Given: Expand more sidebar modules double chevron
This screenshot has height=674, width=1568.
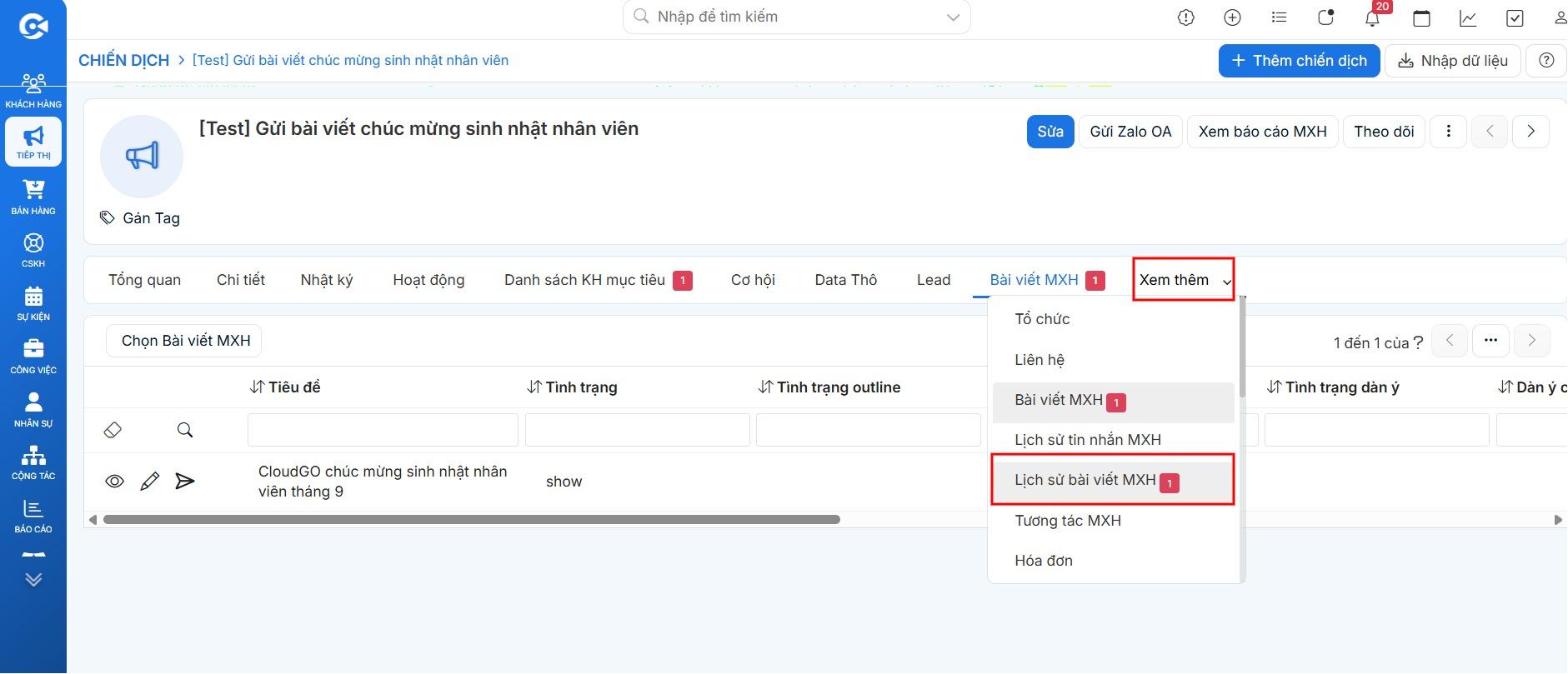Looking at the screenshot, I should point(33,579).
